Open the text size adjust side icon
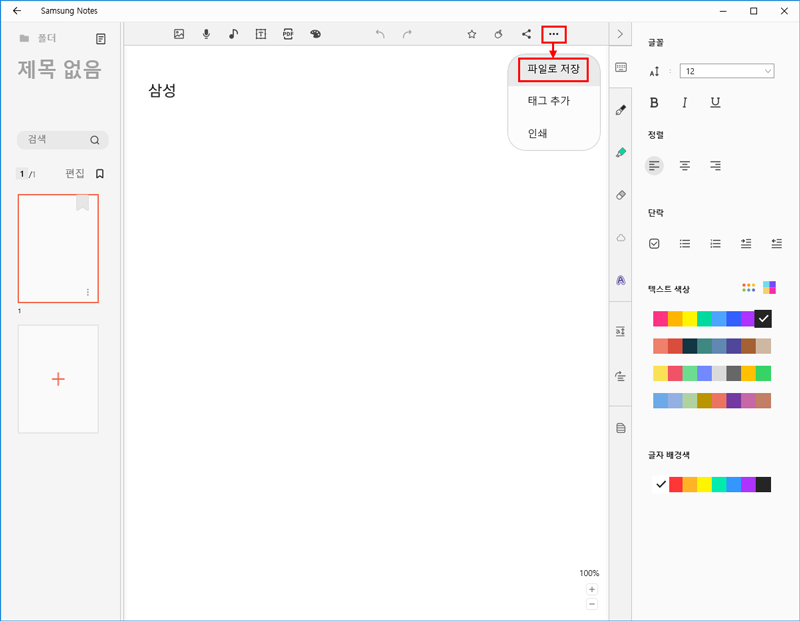 click(620, 332)
